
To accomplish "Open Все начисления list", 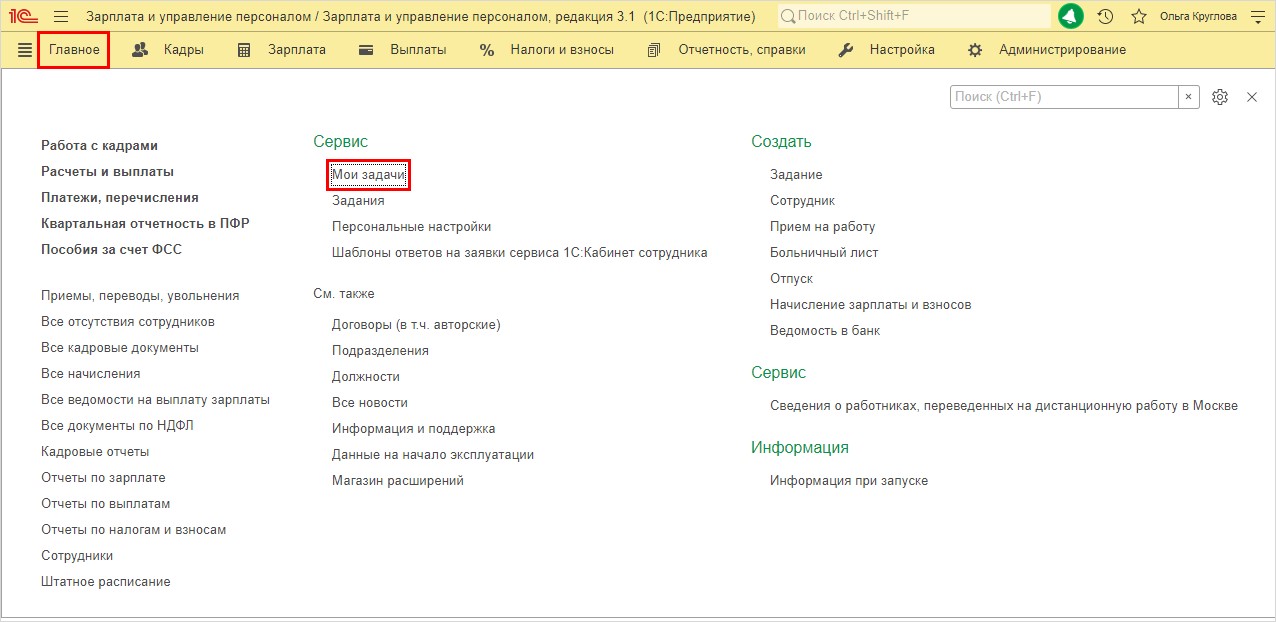I will 91,374.
